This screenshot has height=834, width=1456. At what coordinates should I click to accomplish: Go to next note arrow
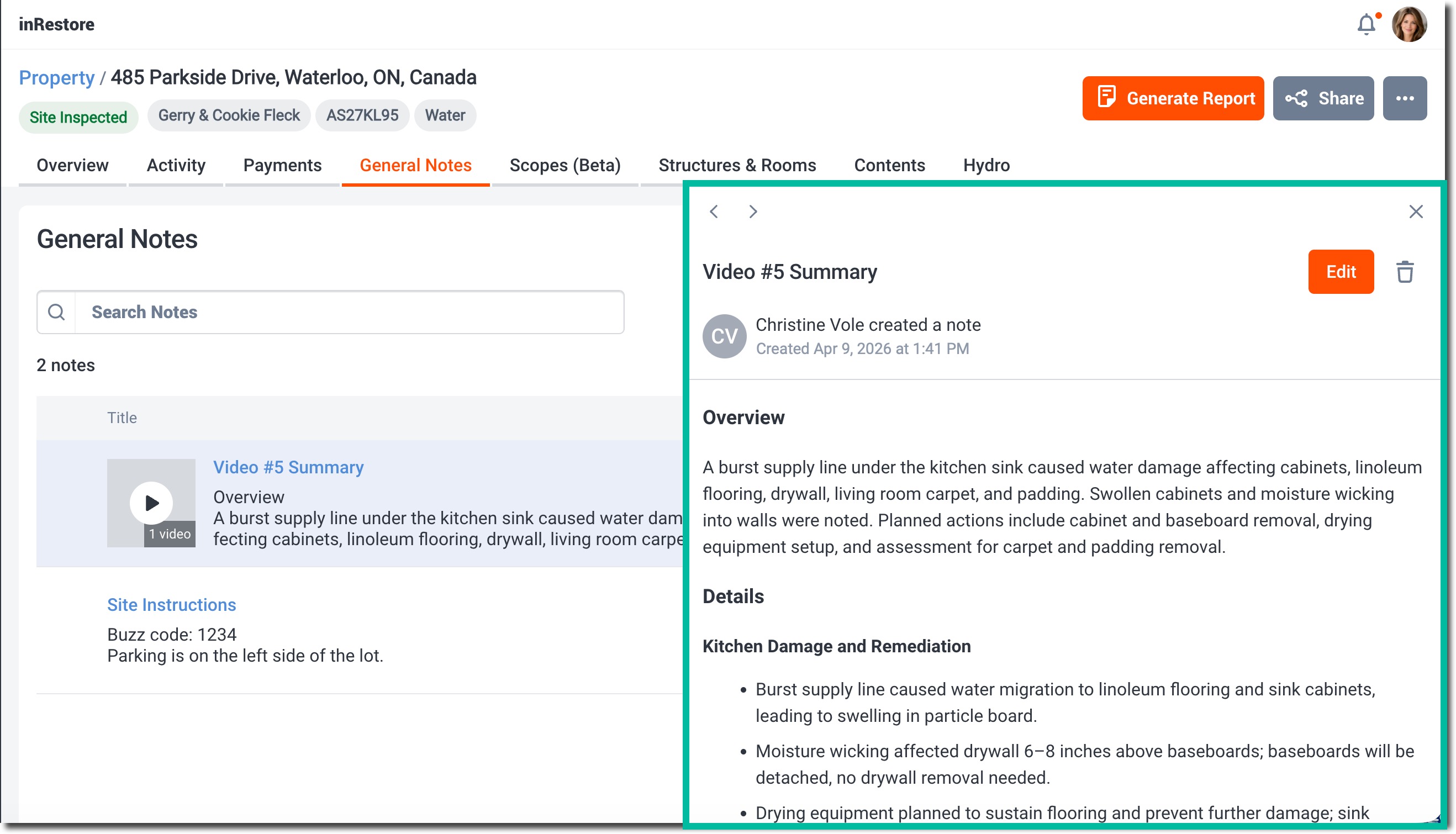point(753,212)
